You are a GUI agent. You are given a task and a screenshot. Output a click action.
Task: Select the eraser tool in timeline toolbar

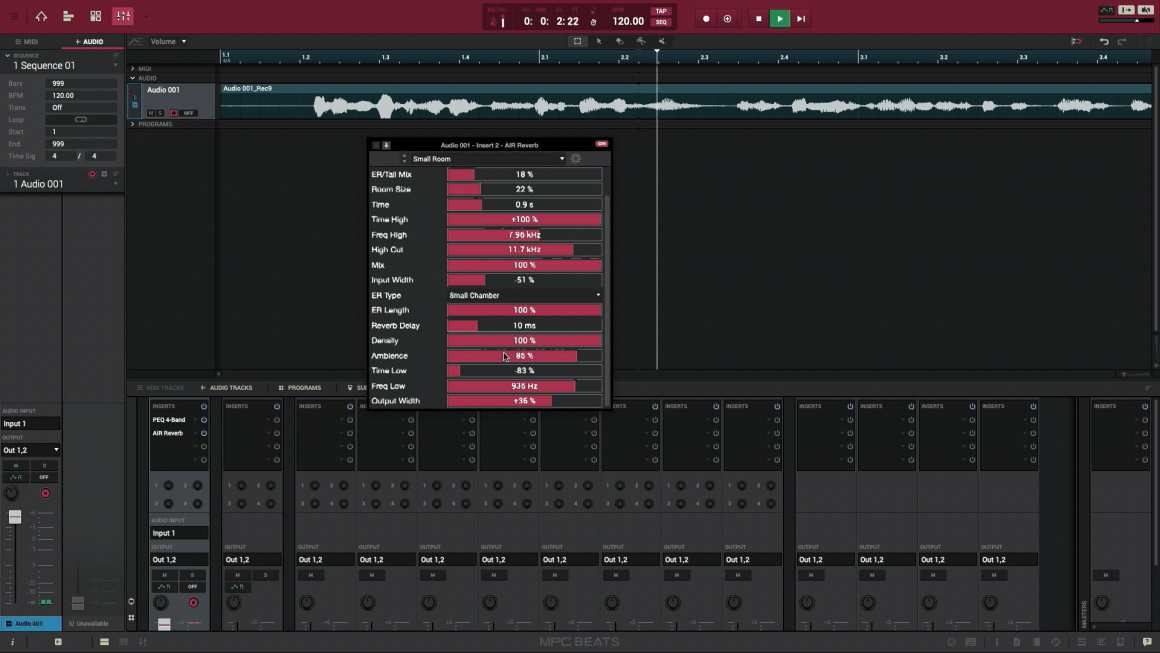620,42
